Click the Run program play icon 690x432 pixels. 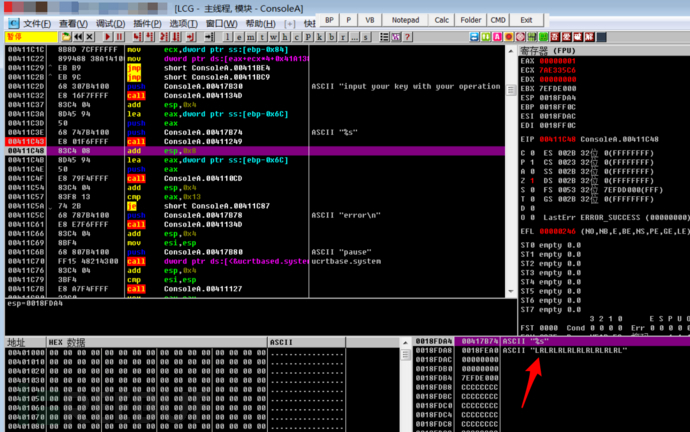[108, 36]
